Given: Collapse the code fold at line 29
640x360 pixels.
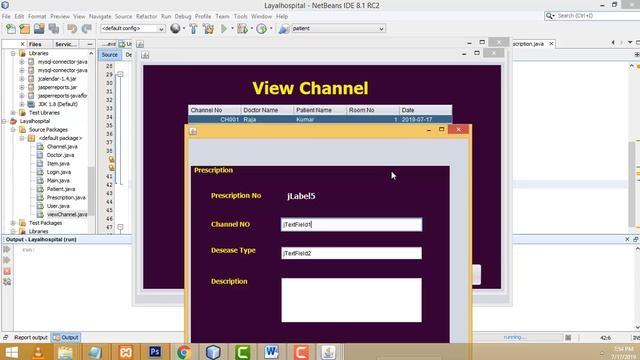Looking at the screenshot, I should (120, 74).
